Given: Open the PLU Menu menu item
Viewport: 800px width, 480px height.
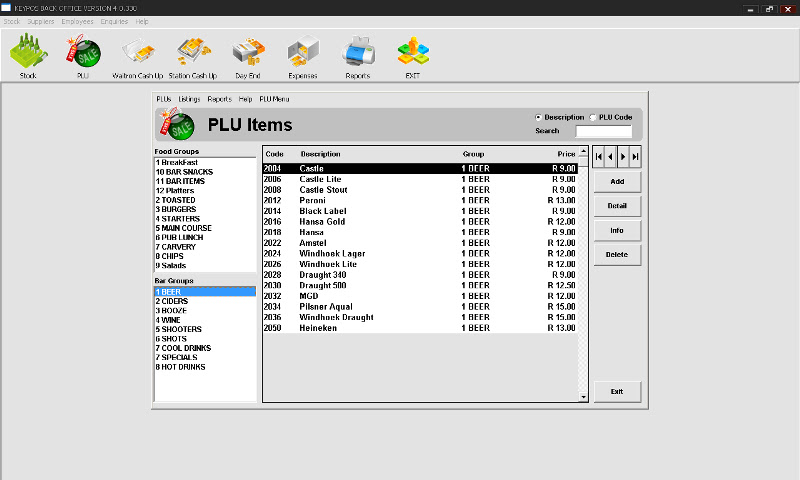Looking at the screenshot, I should pyautogui.click(x=274, y=99).
